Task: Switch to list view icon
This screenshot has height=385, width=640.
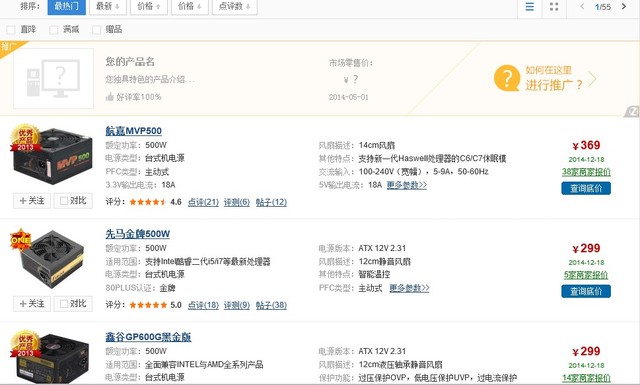Action: click(x=529, y=7)
